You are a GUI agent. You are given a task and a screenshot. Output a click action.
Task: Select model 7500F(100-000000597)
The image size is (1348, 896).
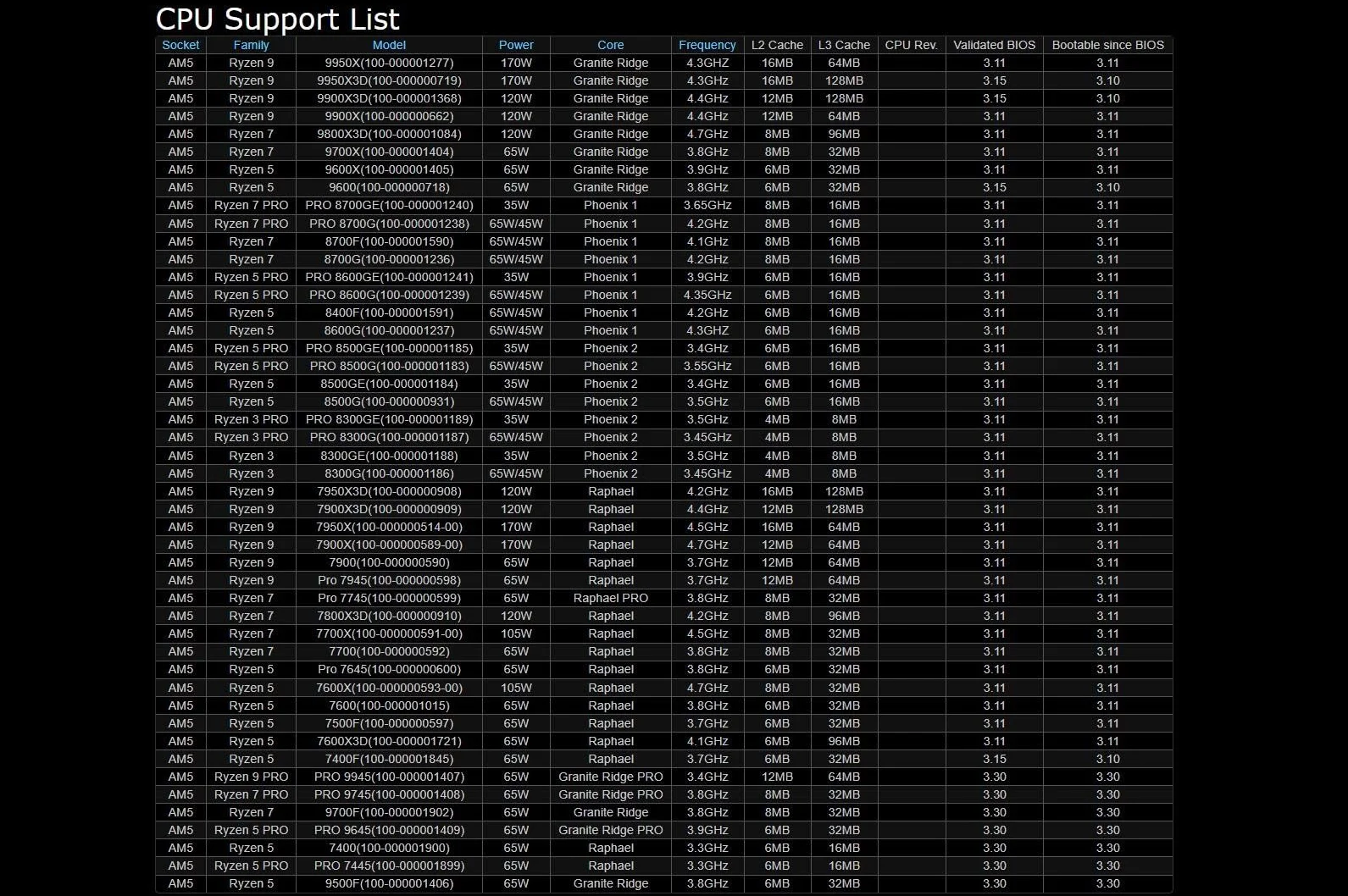point(389,723)
